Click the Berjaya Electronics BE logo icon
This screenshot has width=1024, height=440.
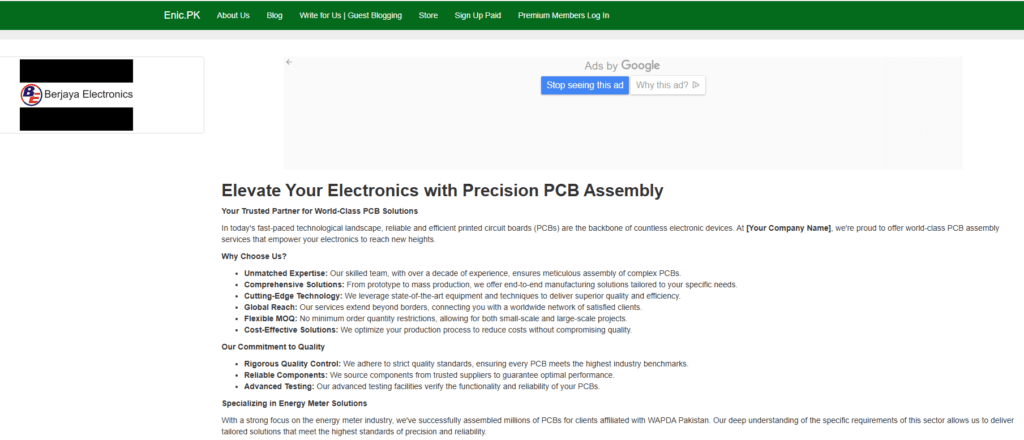tap(31, 95)
